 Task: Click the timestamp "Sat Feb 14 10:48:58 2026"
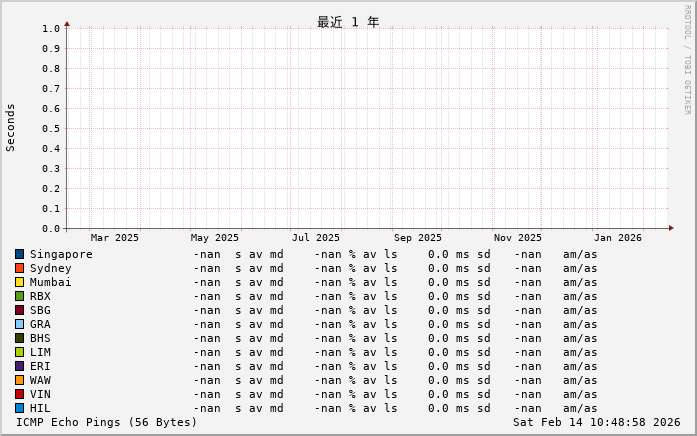coord(596,422)
